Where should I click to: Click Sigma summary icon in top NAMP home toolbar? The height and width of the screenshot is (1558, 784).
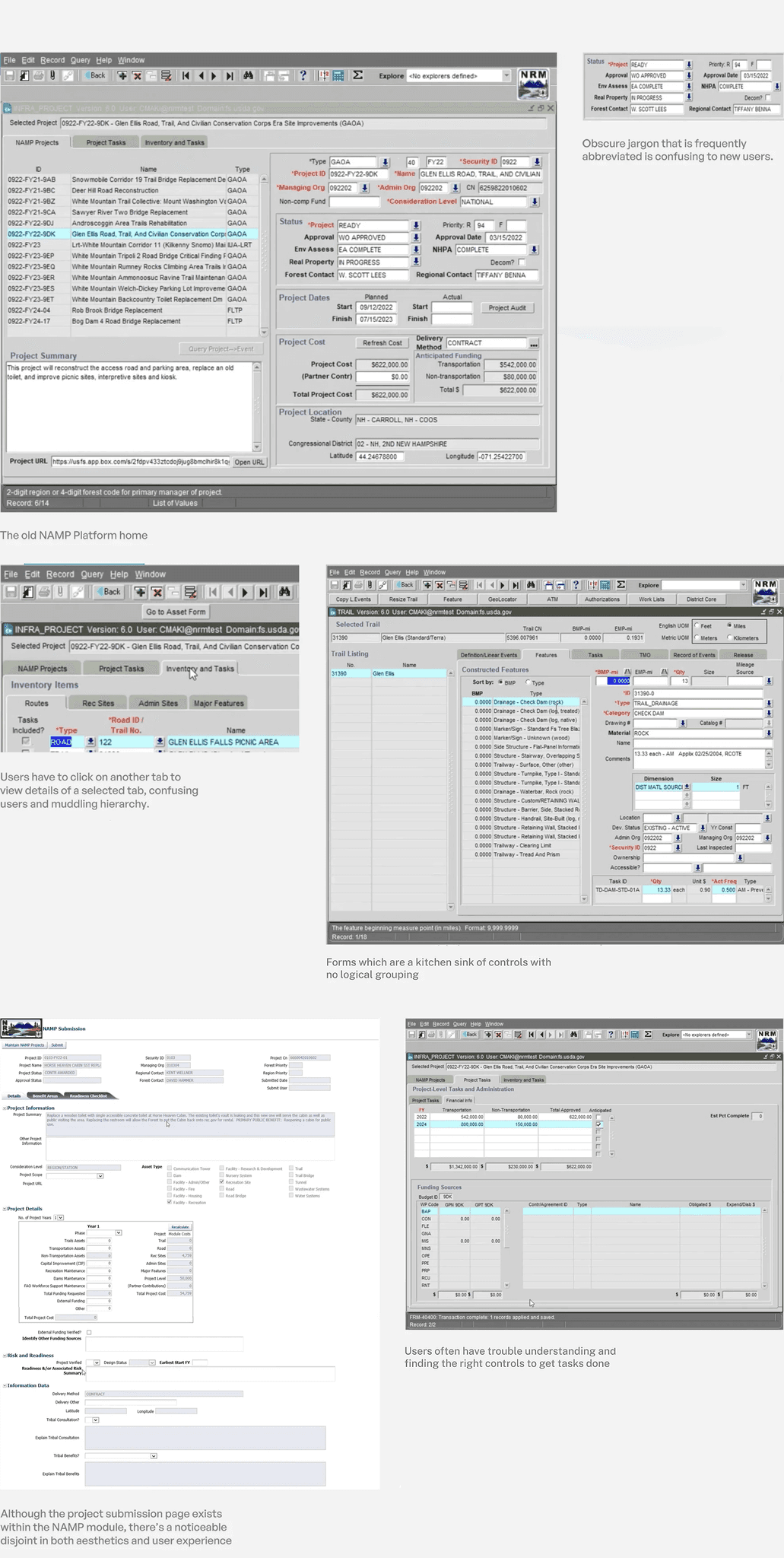coord(357,75)
